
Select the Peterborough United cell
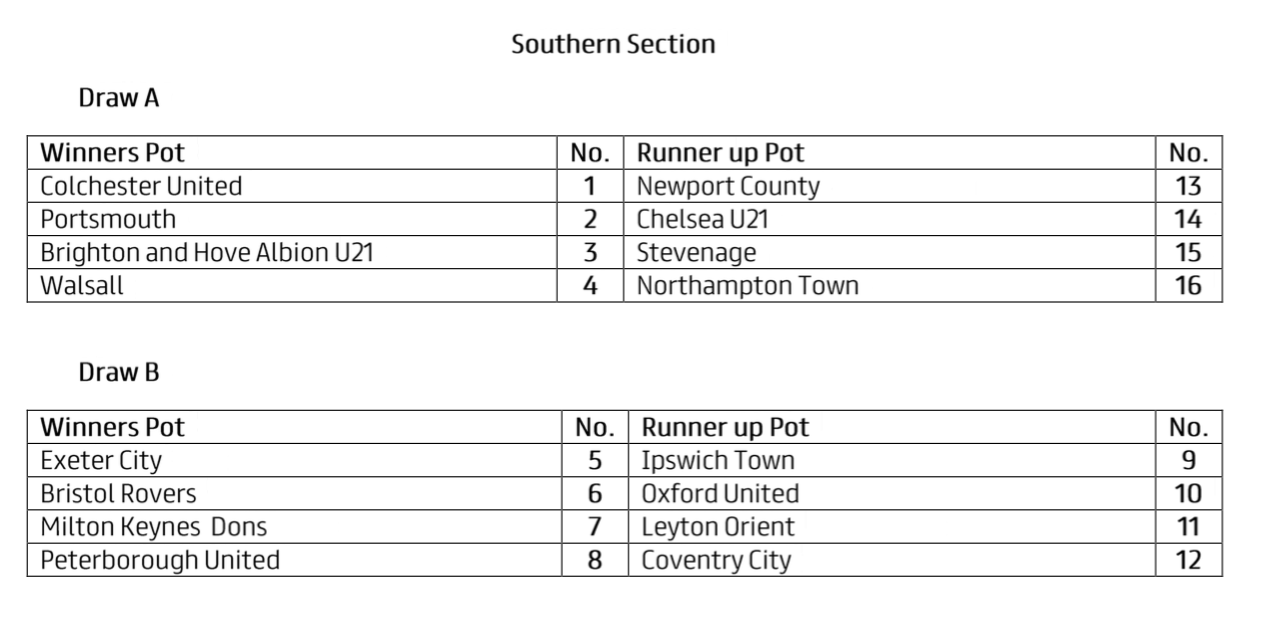160,560
